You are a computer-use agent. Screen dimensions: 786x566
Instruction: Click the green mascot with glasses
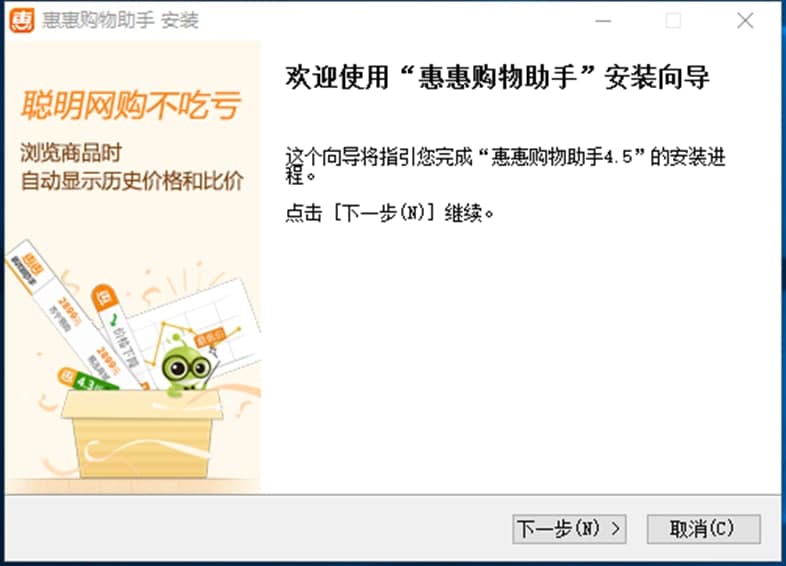(184, 365)
